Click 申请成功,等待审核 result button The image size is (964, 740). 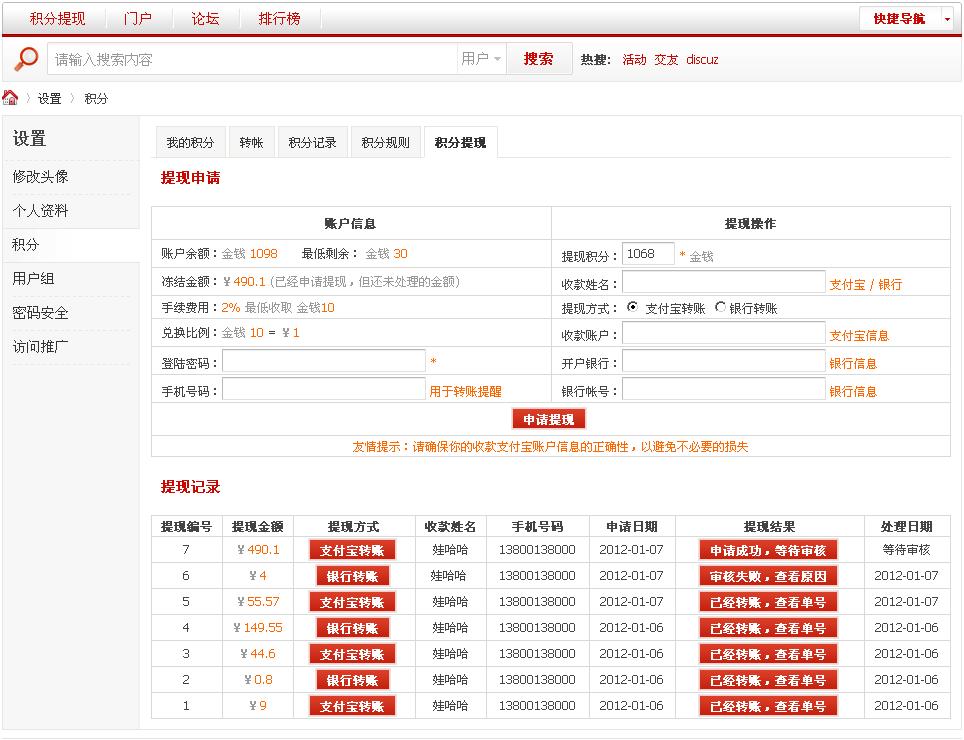point(768,550)
